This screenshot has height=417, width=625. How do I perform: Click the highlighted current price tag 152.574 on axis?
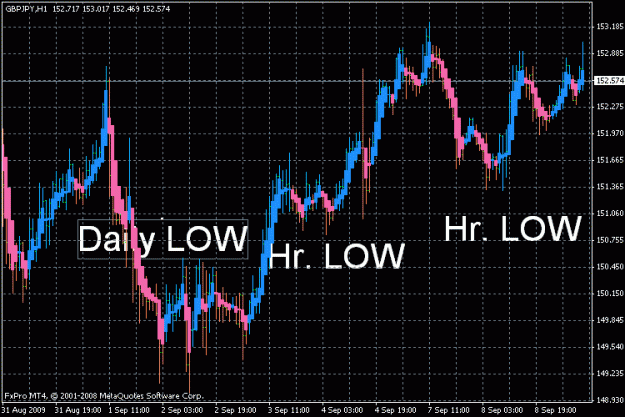tap(610, 81)
